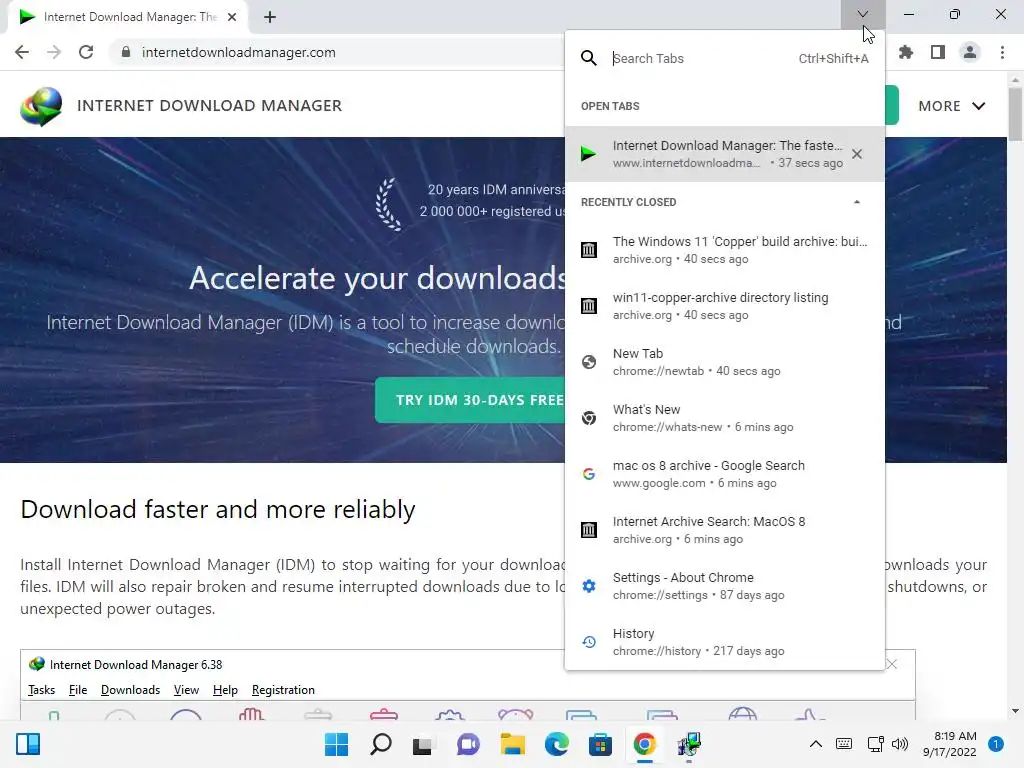
Task: Close the Internet Download Manager browser tab
Action: click(x=232, y=17)
